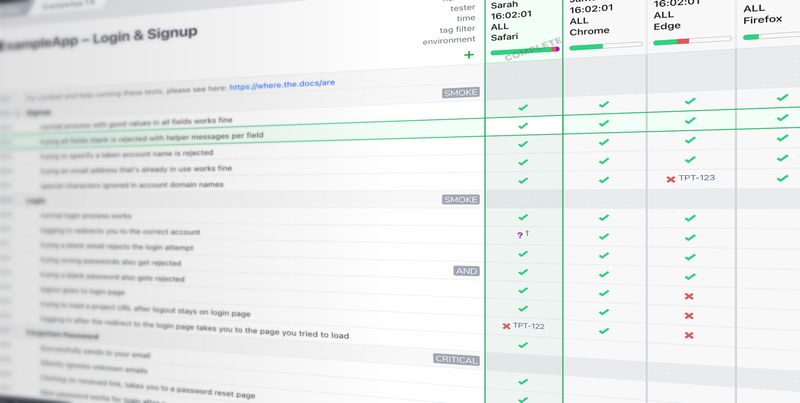
Task: Open the TPT-122 issue reference
Action: pyautogui.click(x=529, y=325)
